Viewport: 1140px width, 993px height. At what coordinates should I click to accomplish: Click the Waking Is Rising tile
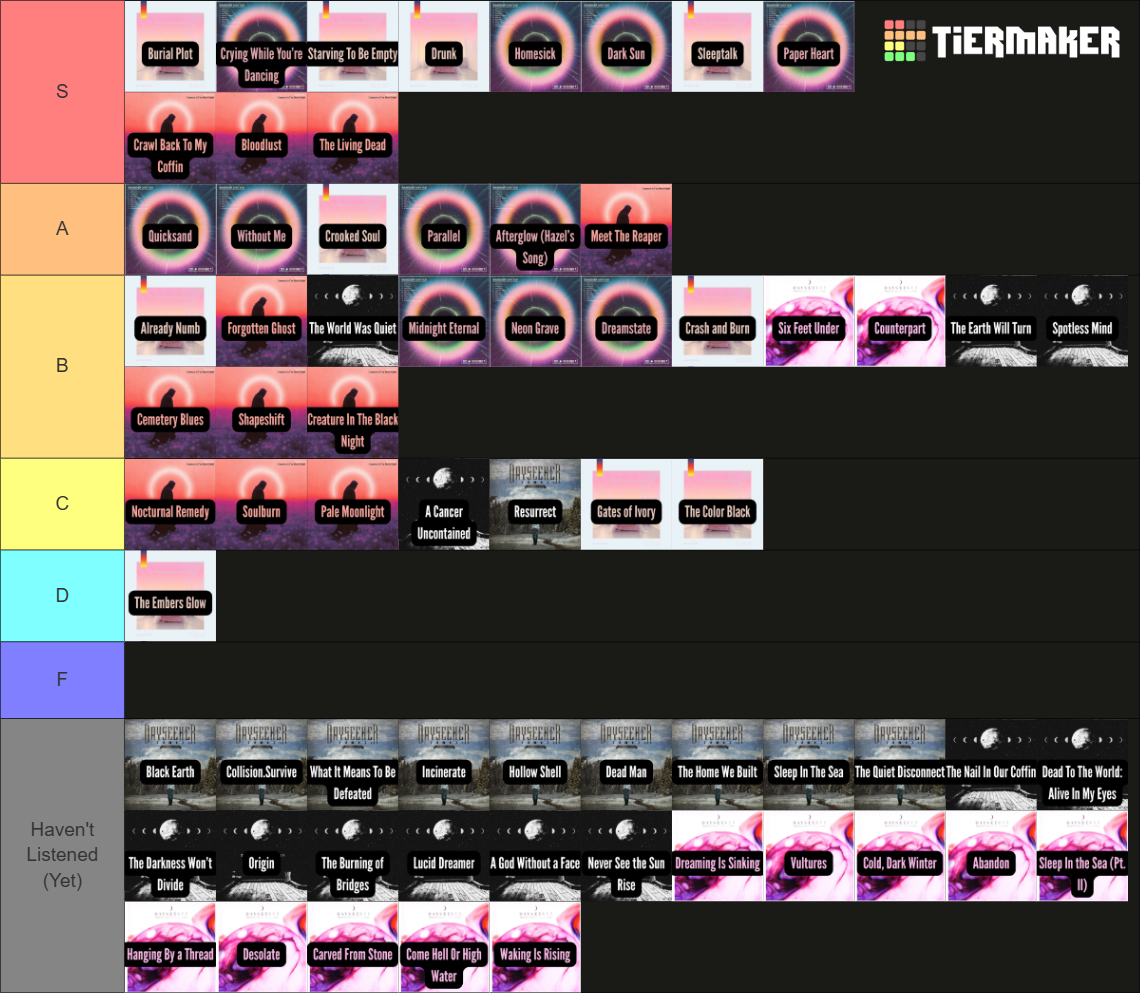[x=535, y=948]
